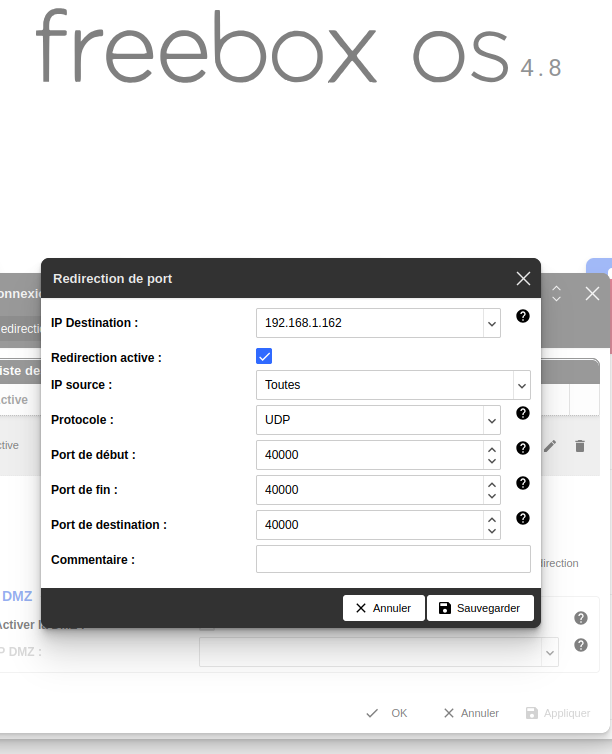Expand IP source dropdown arrow
Viewport: 612px width, 754px height.
point(522,385)
